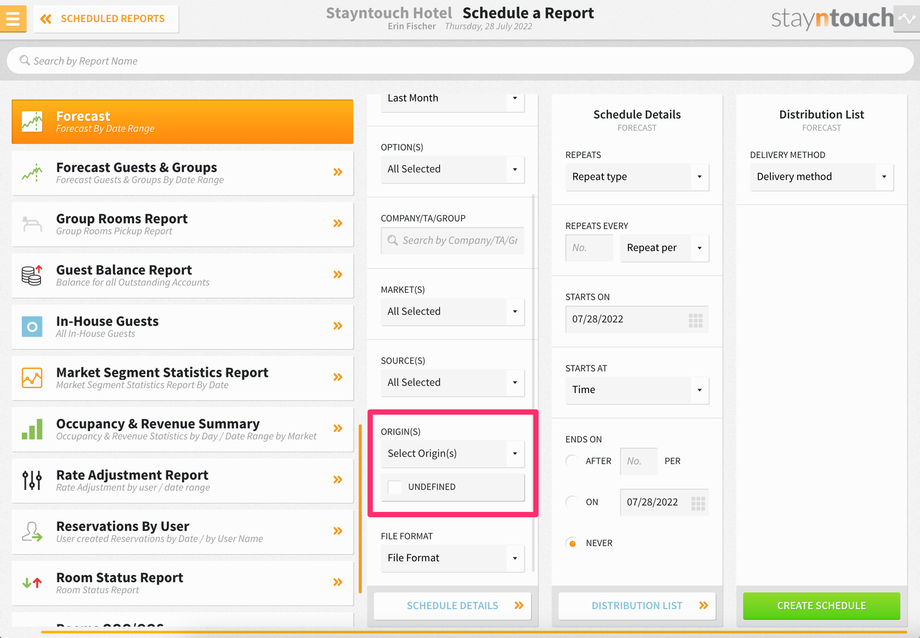The width and height of the screenshot is (920, 638).
Task: Open Forecast Guests & Groups via its chevron
Action: point(338,172)
